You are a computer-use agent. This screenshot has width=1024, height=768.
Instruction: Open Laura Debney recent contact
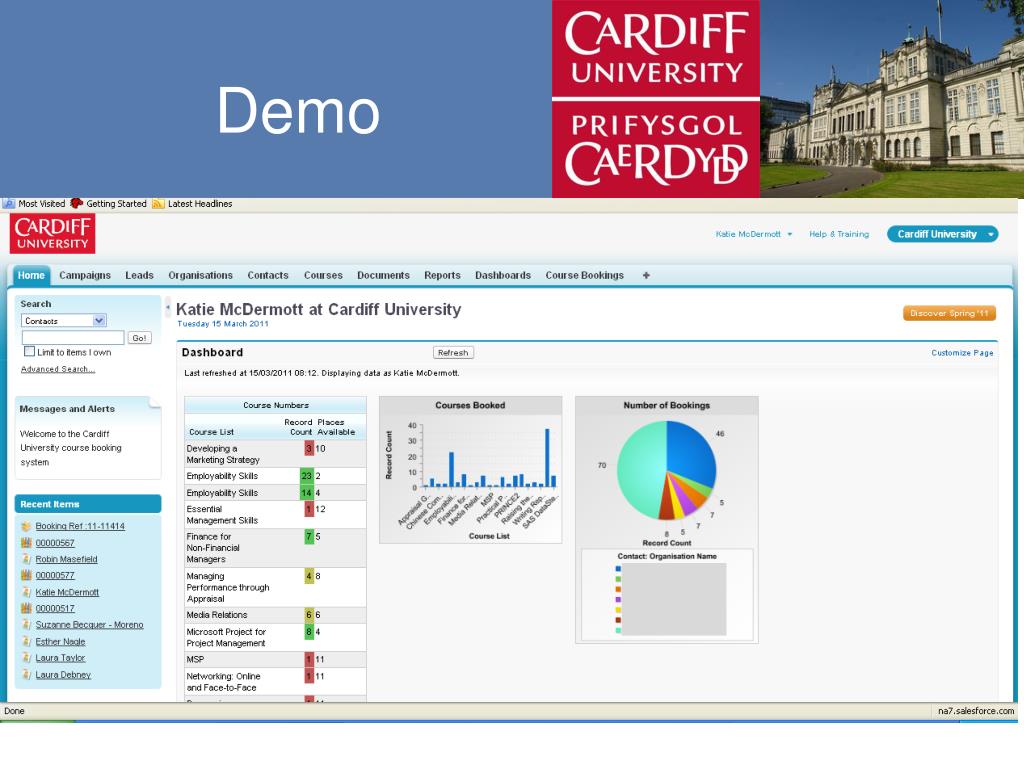pyautogui.click(x=63, y=675)
